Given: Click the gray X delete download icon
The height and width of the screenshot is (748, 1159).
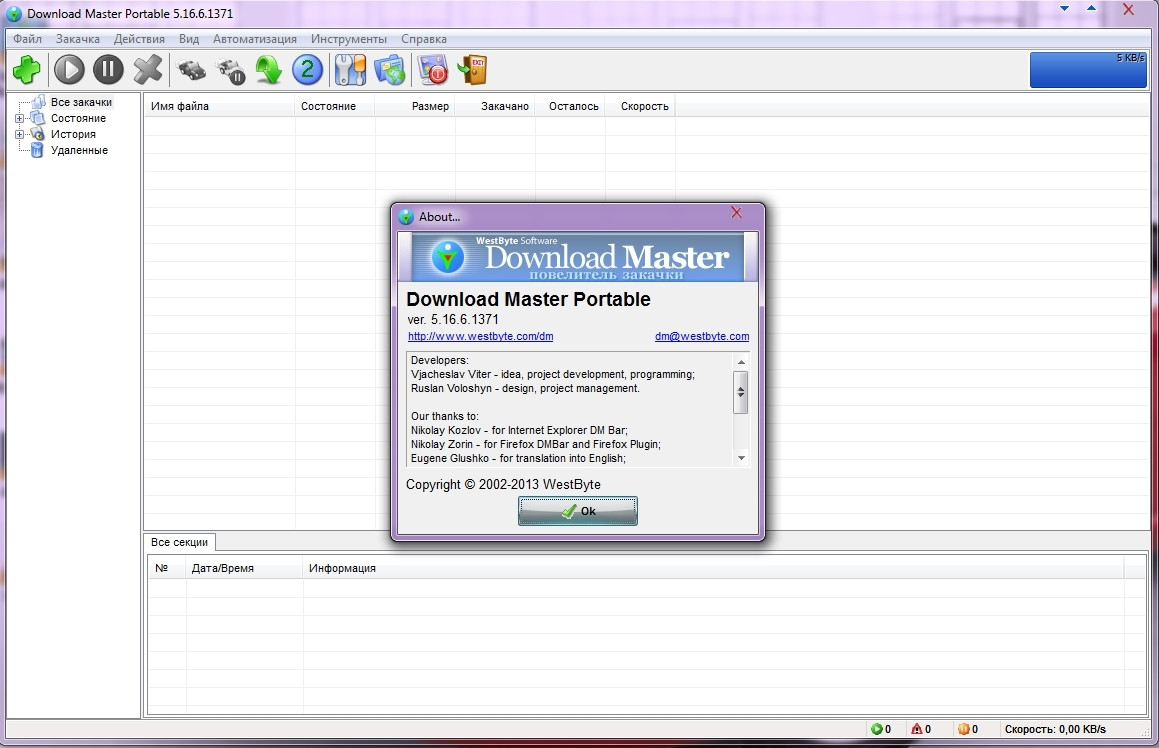Looking at the screenshot, I should point(148,70).
